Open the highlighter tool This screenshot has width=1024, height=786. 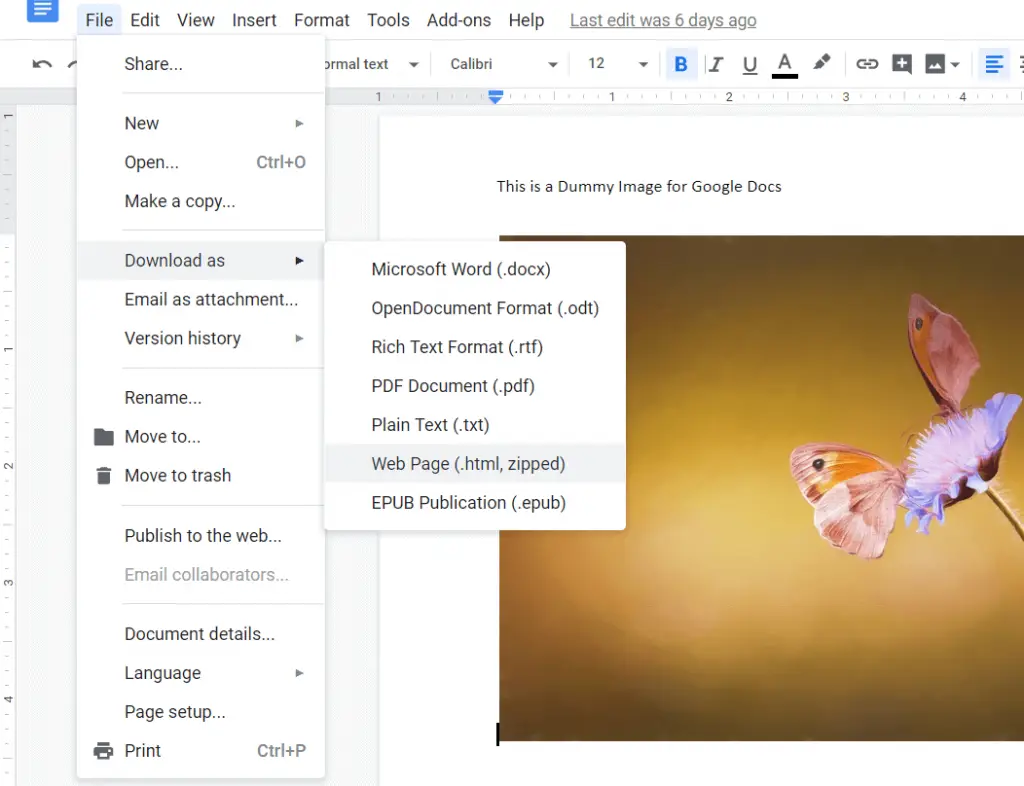pos(822,63)
